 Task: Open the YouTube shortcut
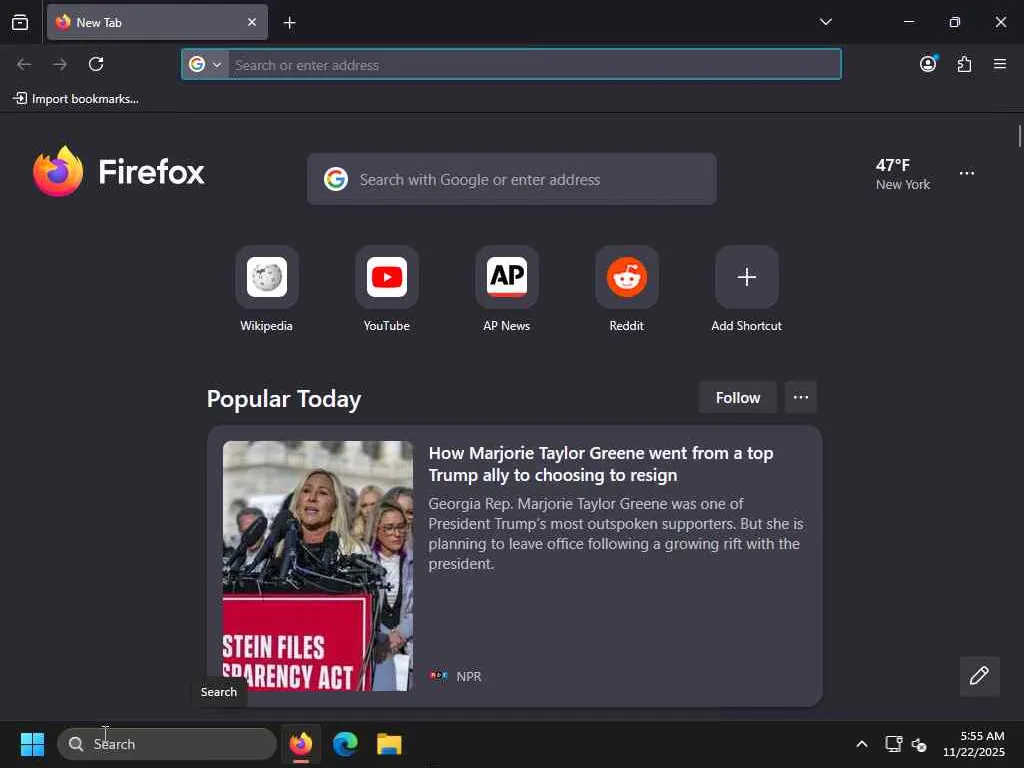coord(387,289)
